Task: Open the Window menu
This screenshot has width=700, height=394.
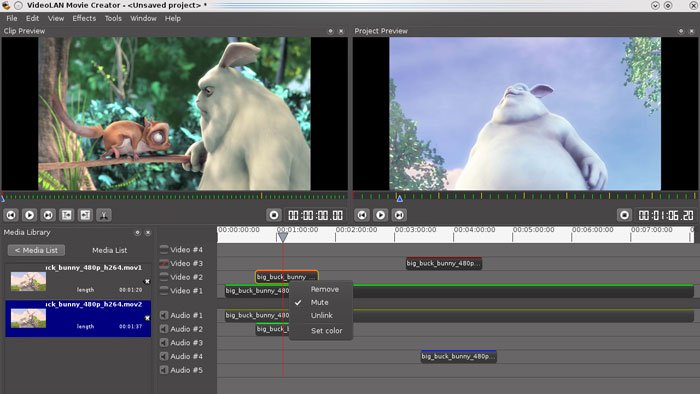Action: pyautogui.click(x=143, y=18)
